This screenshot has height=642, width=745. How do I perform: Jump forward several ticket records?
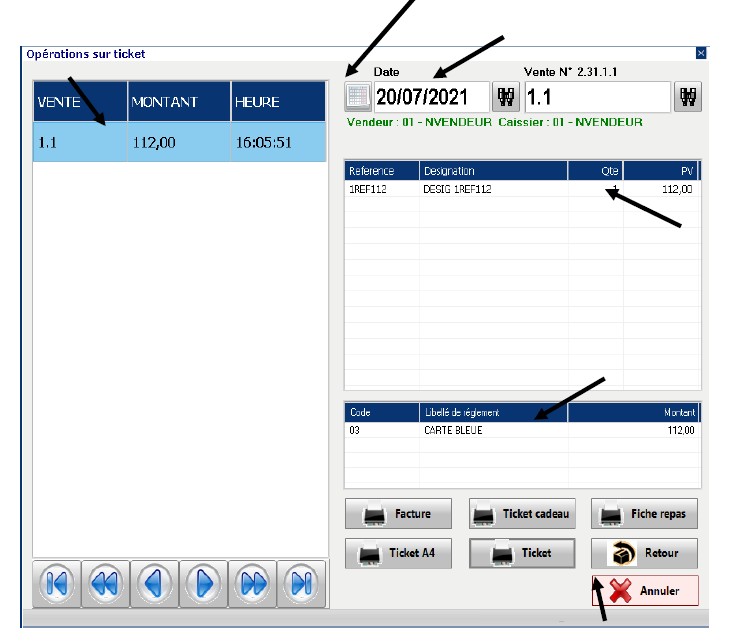[x=252, y=583]
